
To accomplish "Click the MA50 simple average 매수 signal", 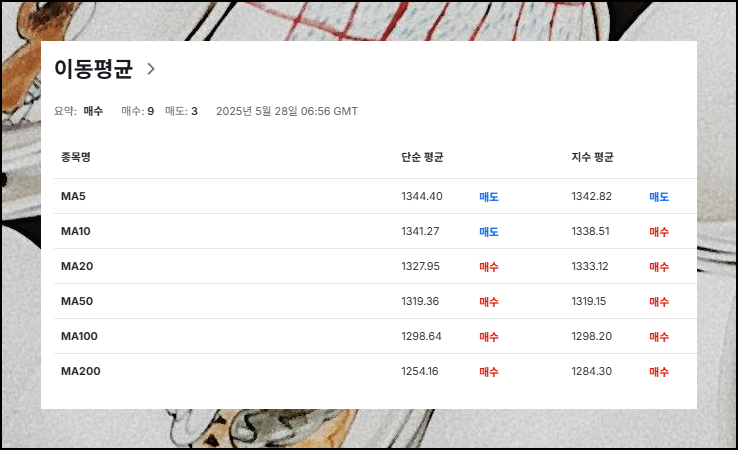I will tap(489, 302).
